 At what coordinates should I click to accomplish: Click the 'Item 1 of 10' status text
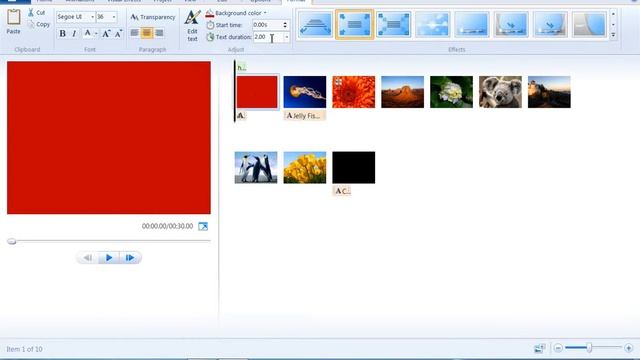(24, 349)
